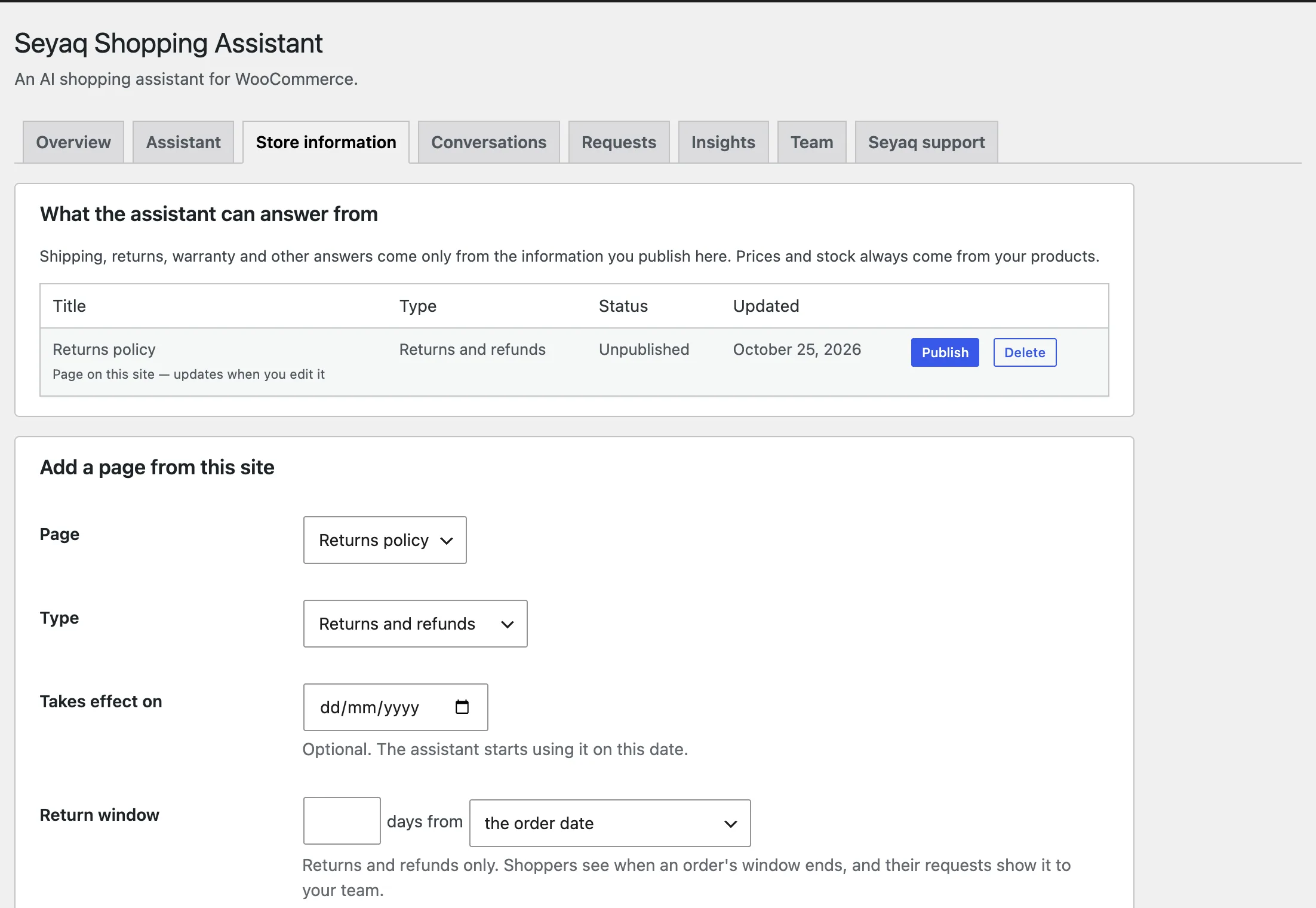Screen dimensions: 1316x908
Task: Select the Store information tab
Action: point(326,142)
